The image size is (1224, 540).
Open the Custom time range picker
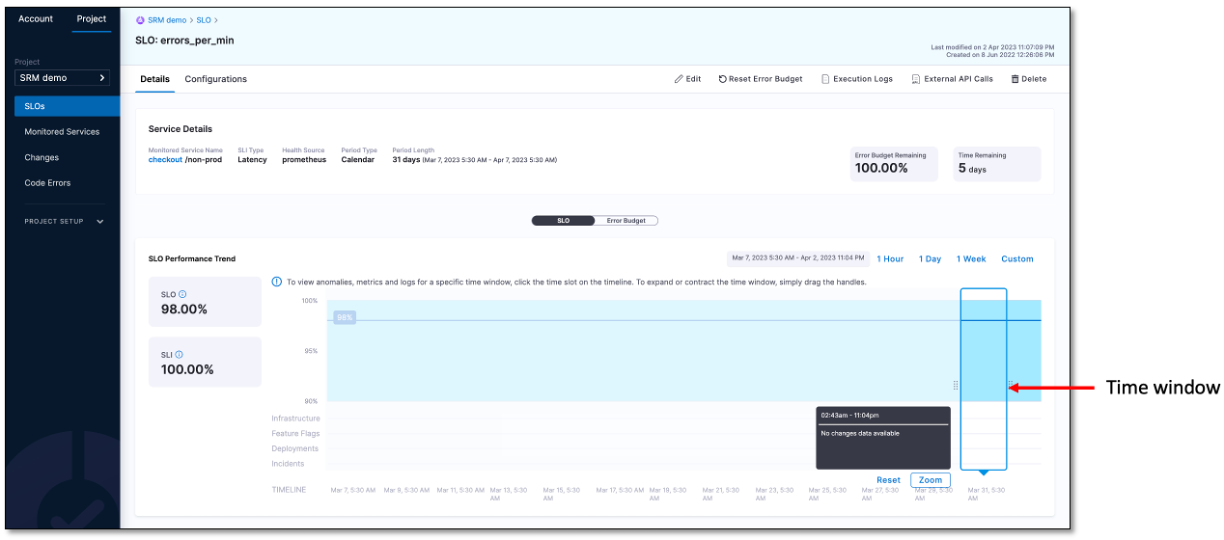tap(1017, 259)
